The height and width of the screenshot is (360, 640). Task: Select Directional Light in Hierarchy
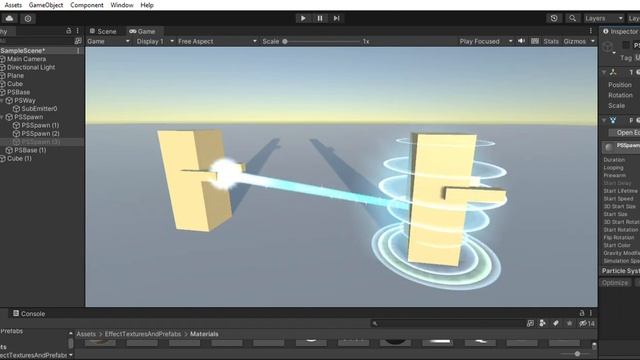click(31, 67)
